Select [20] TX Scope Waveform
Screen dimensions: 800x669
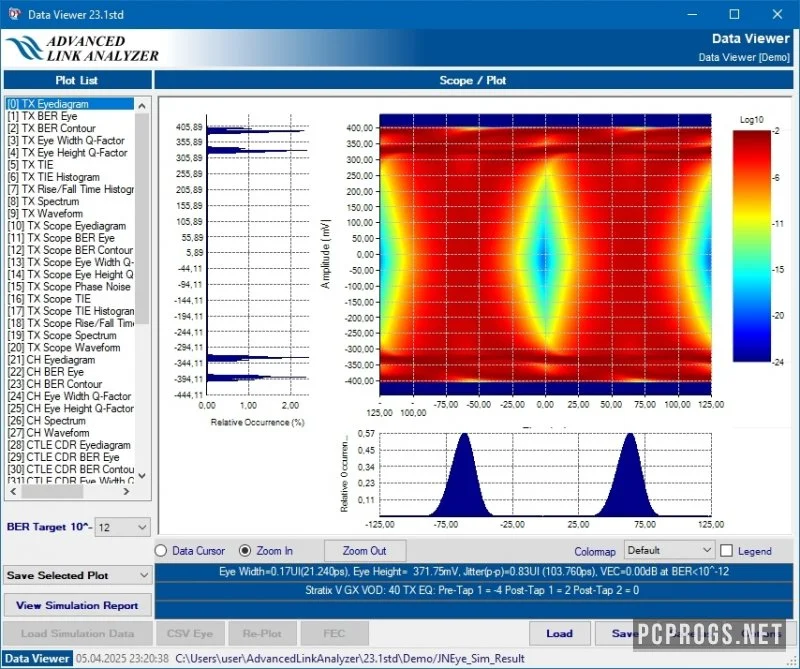pyautogui.click(x=70, y=348)
